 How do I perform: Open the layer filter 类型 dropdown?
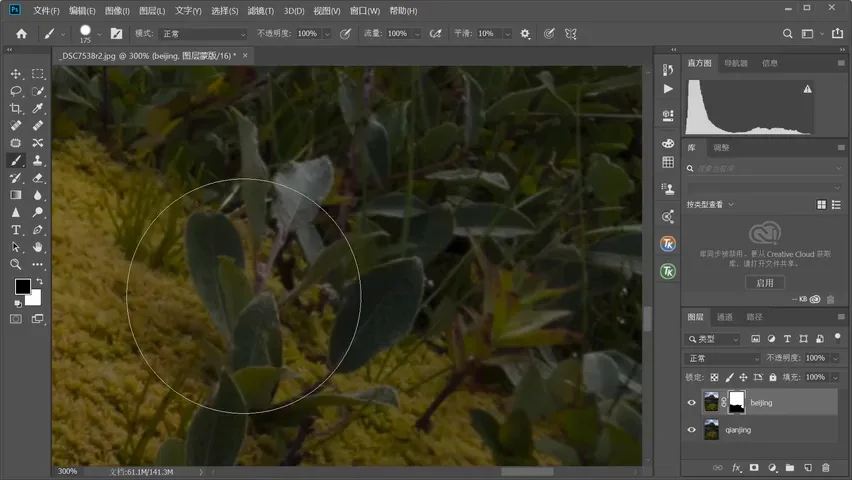(x=713, y=339)
